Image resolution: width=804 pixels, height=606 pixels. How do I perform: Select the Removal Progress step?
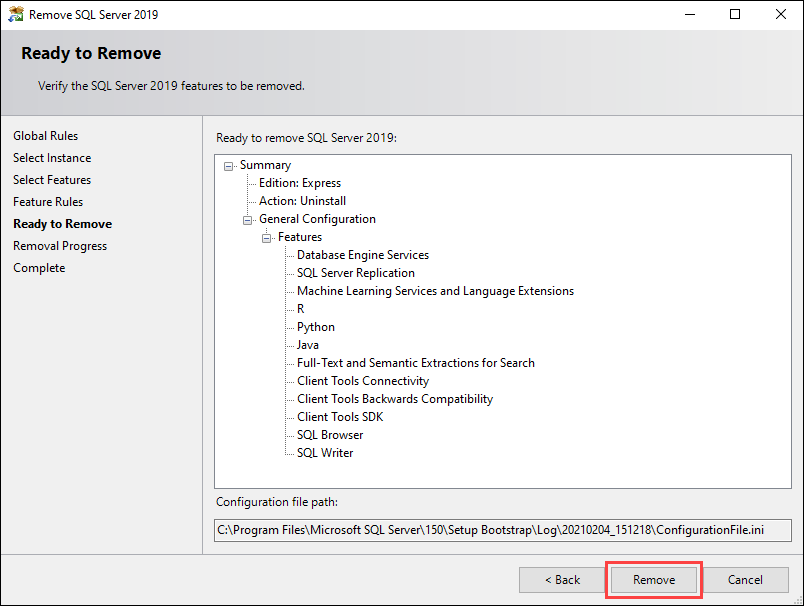[60, 246]
